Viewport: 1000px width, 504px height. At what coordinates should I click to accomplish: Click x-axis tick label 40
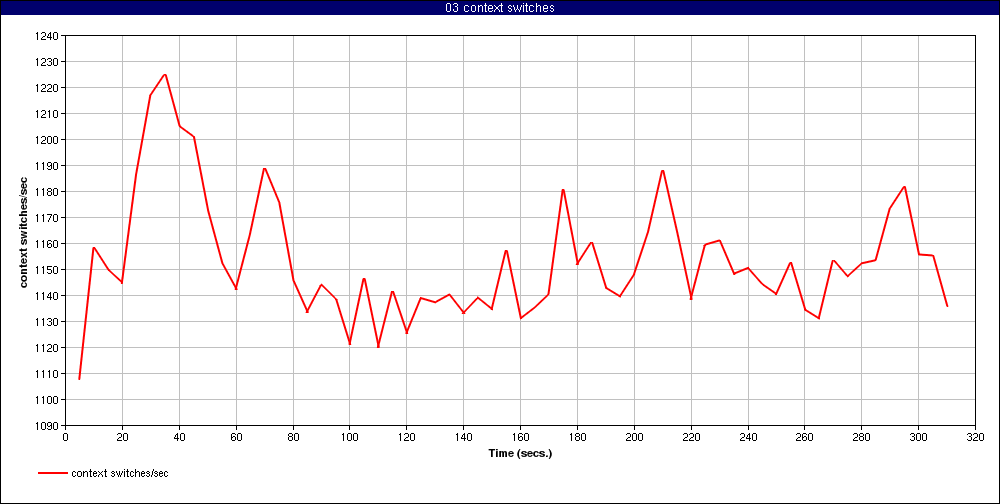[179, 437]
